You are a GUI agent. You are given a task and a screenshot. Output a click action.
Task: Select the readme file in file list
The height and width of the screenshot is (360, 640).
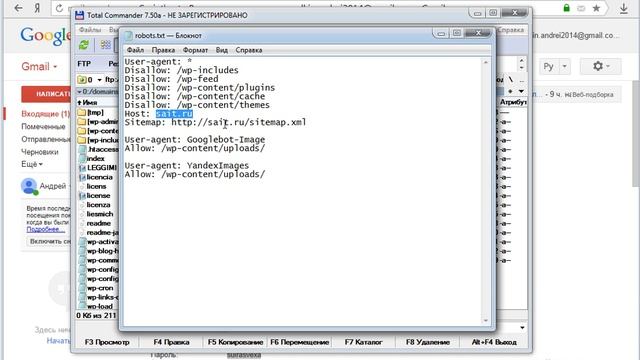pyautogui.click(x=95, y=223)
